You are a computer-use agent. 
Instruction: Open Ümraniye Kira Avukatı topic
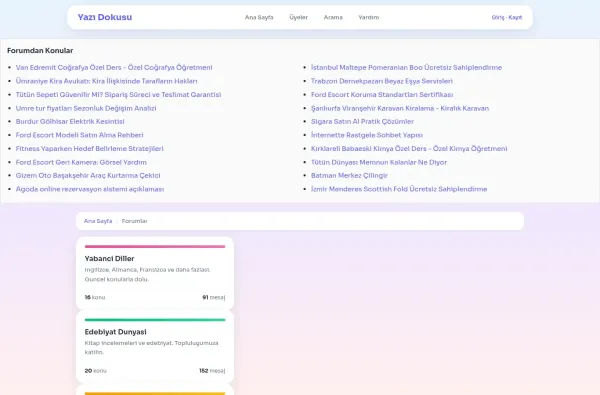pyautogui.click(x=106, y=81)
